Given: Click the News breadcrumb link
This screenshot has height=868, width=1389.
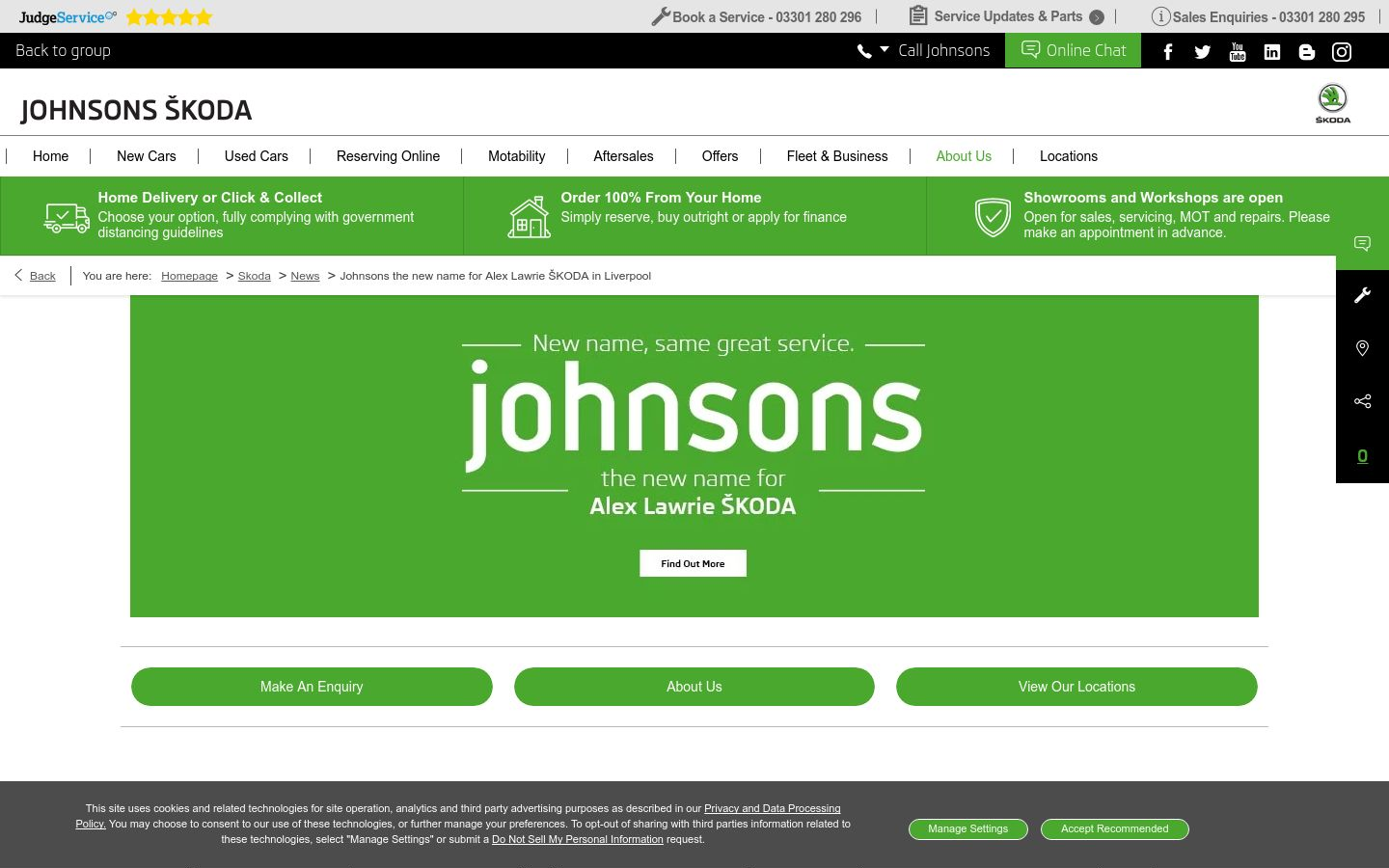Looking at the screenshot, I should click(305, 276).
